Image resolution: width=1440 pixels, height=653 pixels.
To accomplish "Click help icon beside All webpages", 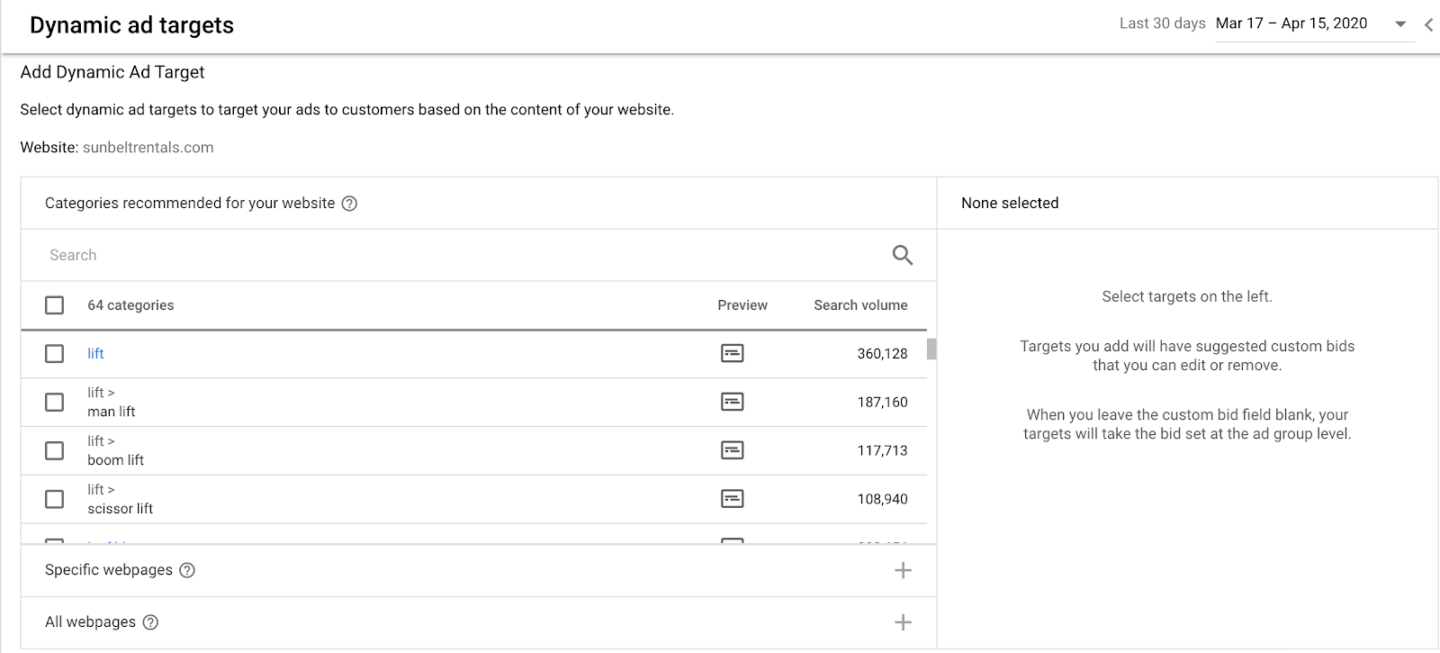I will click(151, 623).
